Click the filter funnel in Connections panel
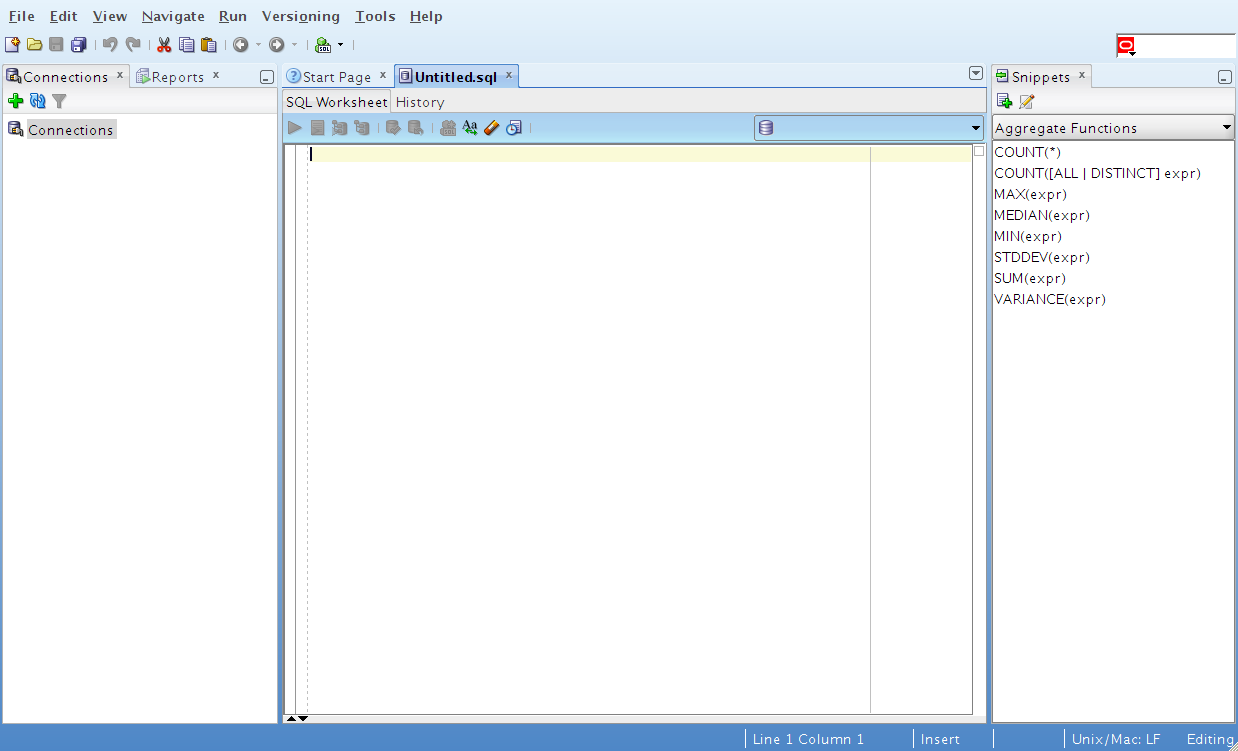The image size is (1238, 751). pos(59,101)
